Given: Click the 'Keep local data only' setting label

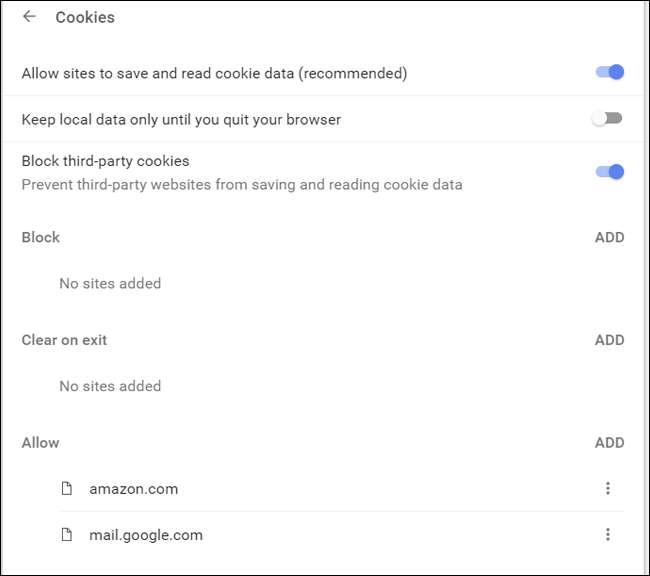Looking at the screenshot, I should (181, 119).
